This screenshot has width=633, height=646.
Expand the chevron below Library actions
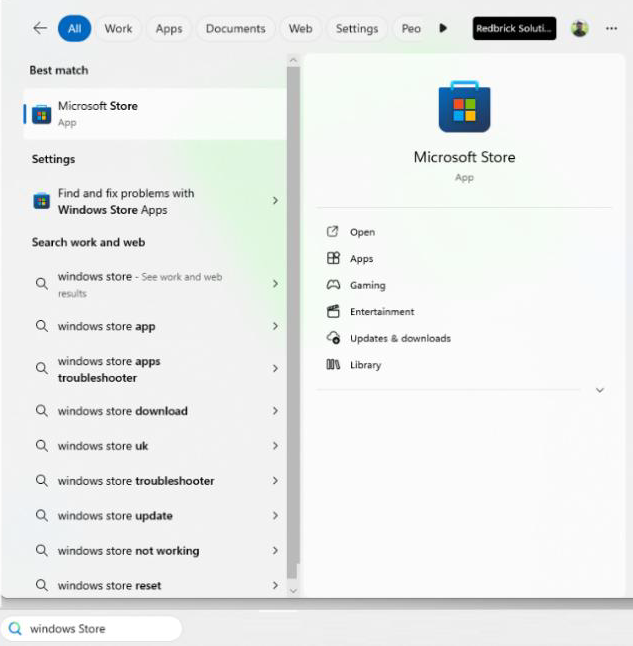(x=600, y=390)
